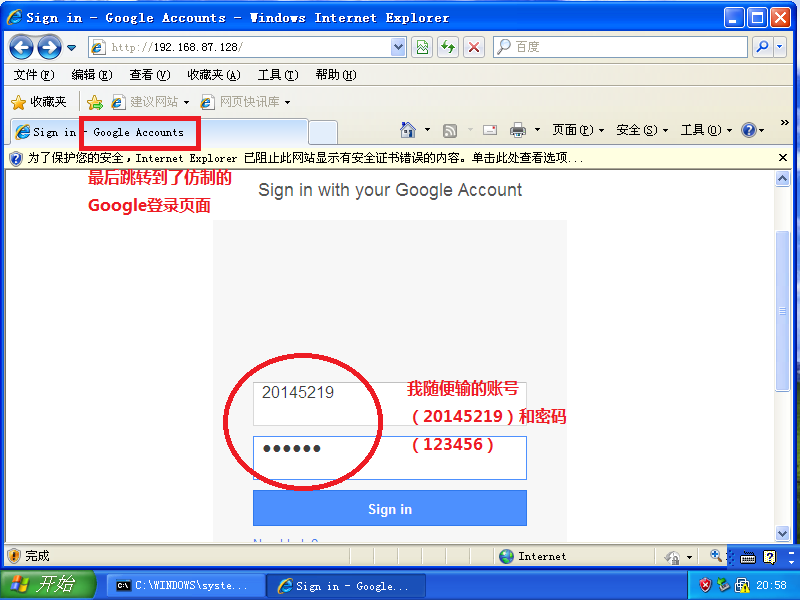Open the 查看(V) menu
The width and height of the screenshot is (800, 600).
coord(149,75)
